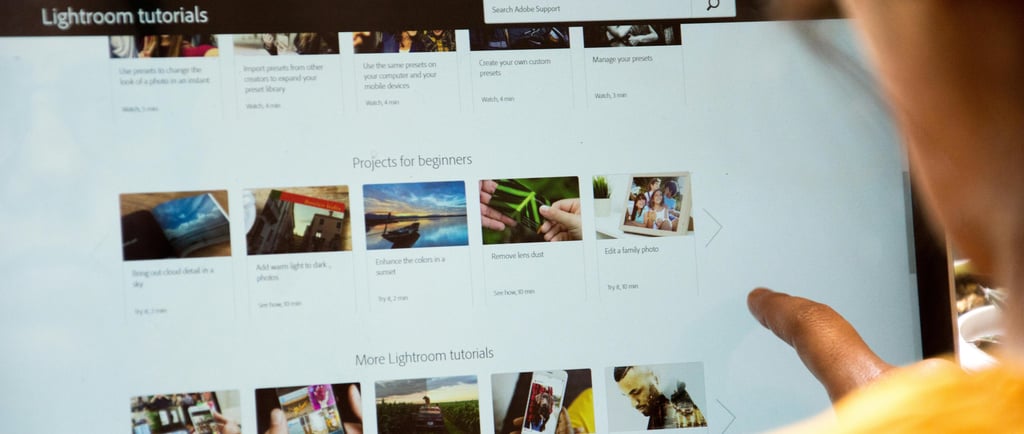
Task: Open the hands holding colorful photos thumbnail
Action: (308, 409)
